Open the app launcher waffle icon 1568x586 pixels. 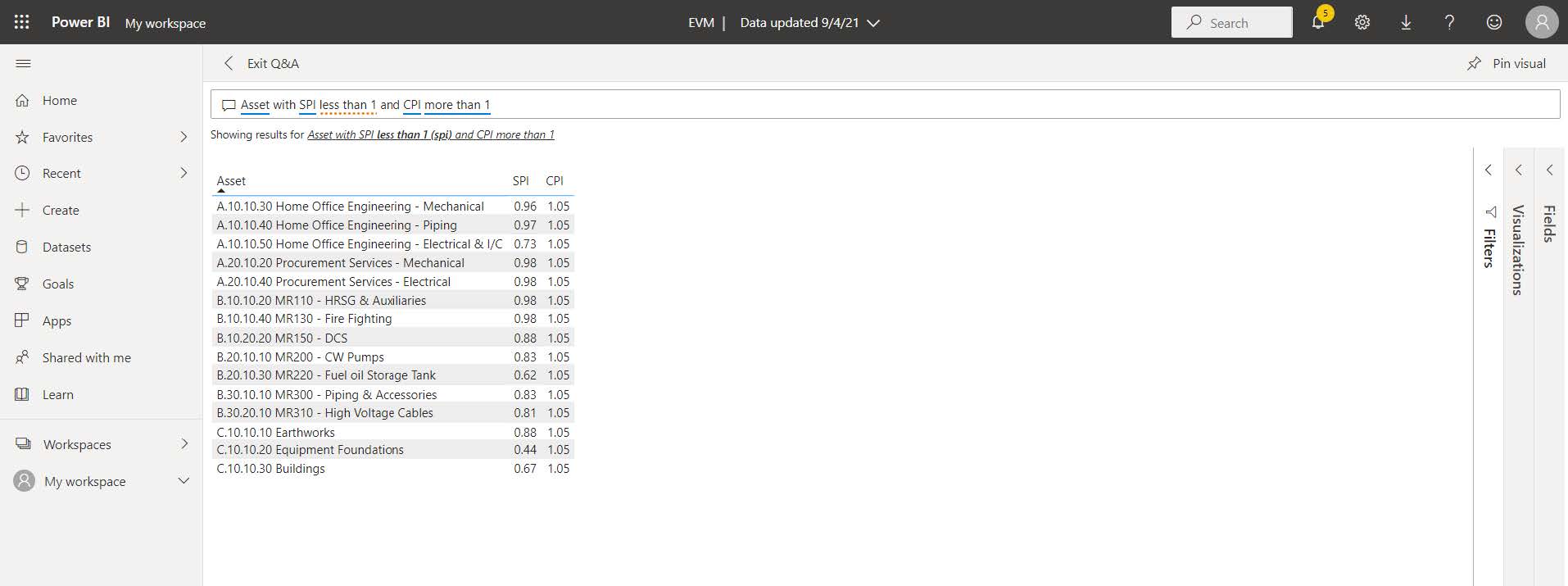(x=22, y=22)
